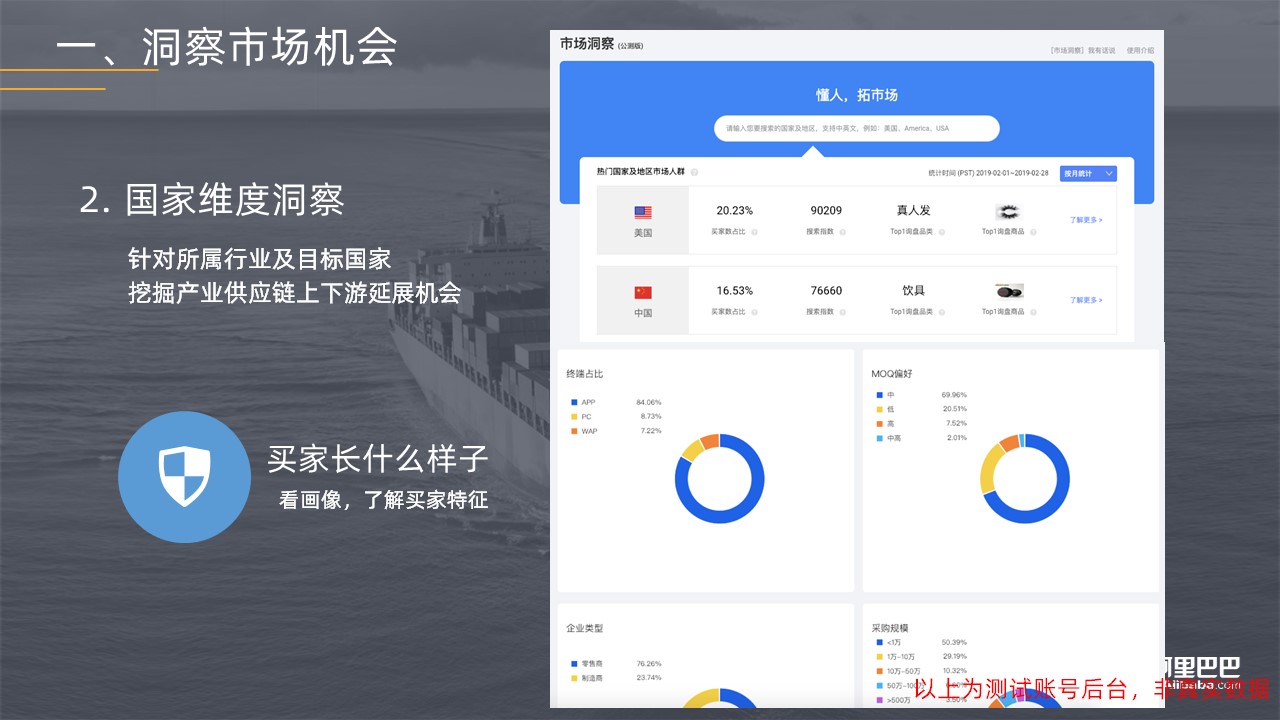Click the slide heading 一、洞察市场机会
The image size is (1280, 720).
(x=227, y=47)
